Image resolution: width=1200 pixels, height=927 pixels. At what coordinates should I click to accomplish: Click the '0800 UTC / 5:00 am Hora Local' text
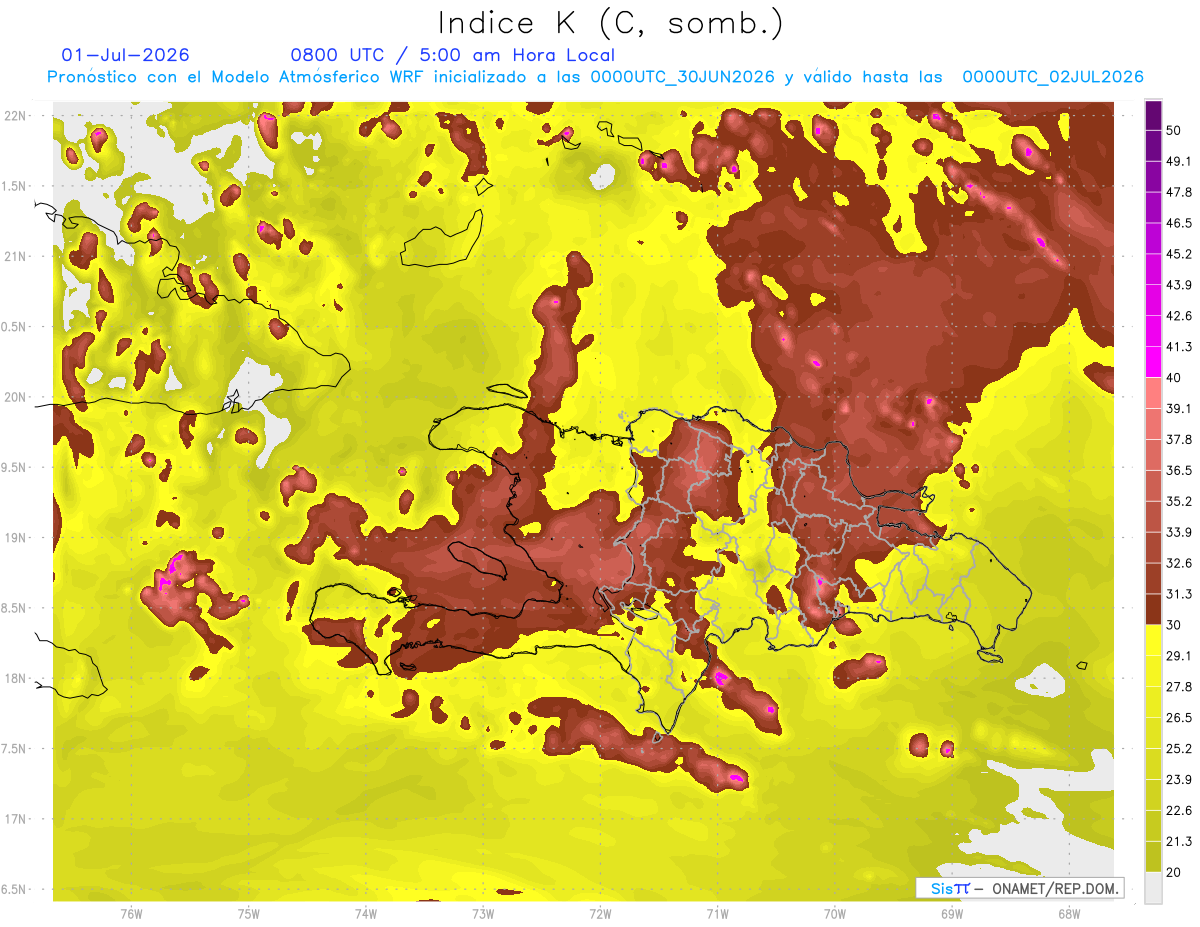coord(452,55)
